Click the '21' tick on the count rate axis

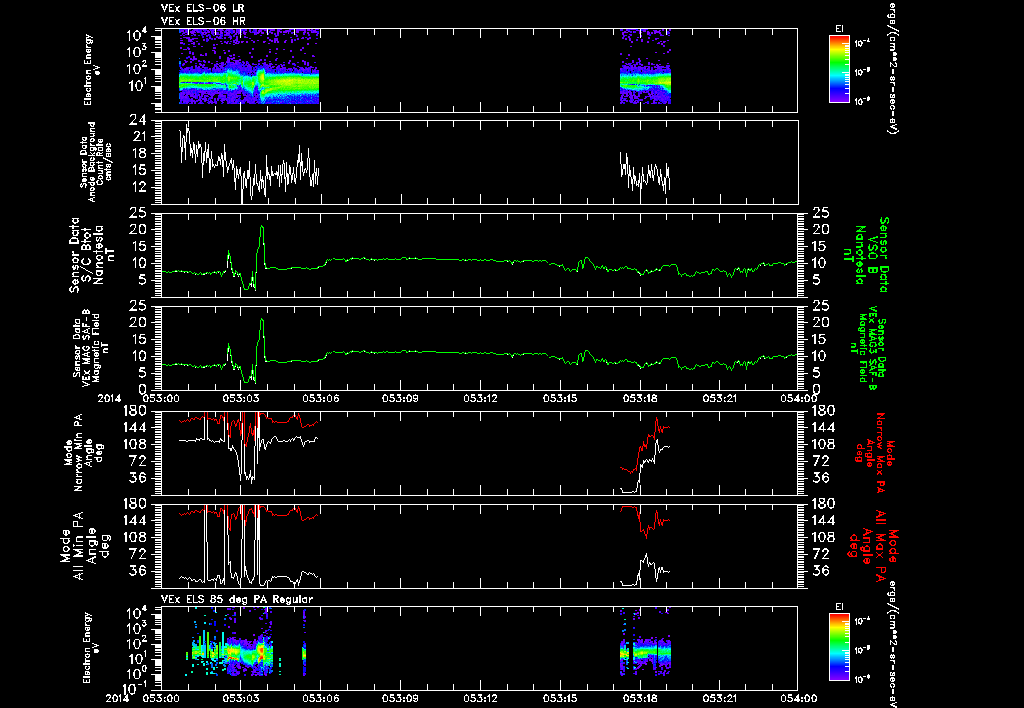(138, 137)
